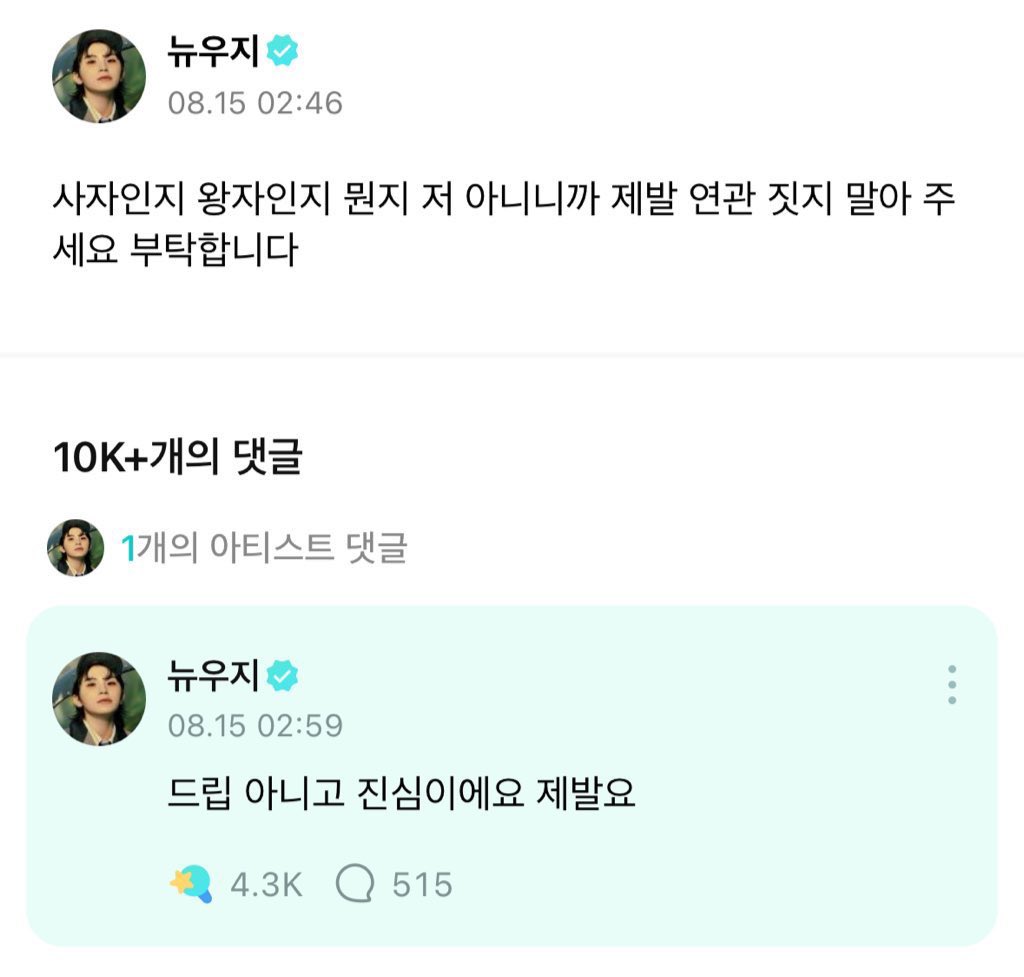Tap the post timestamp 08.15 02:46
1024x977 pixels.
(x=255, y=102)
